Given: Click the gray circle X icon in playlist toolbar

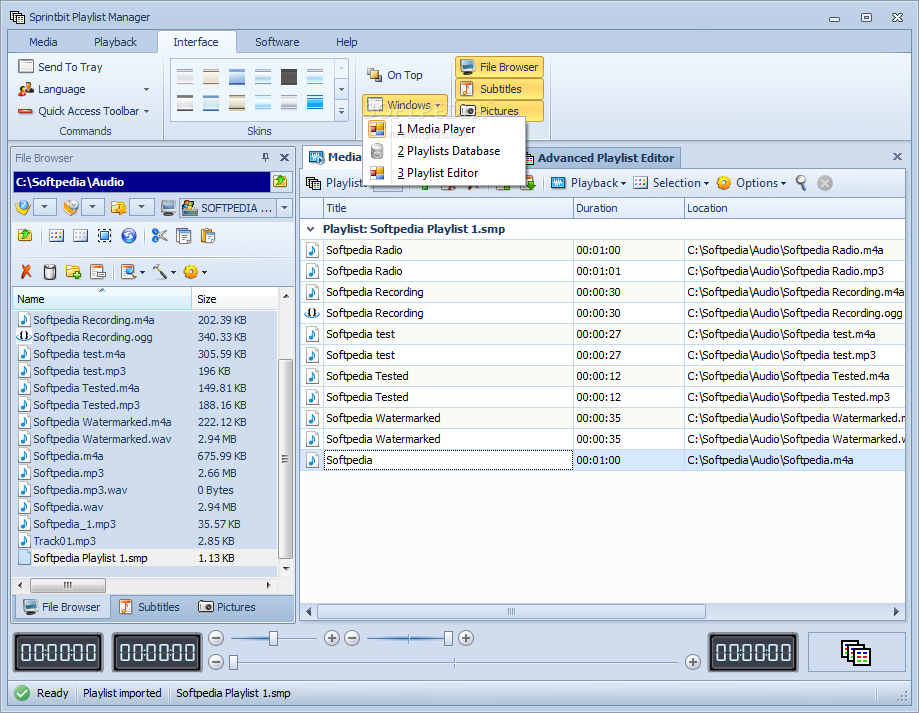Looking at the screenshot, I should 825,183.
